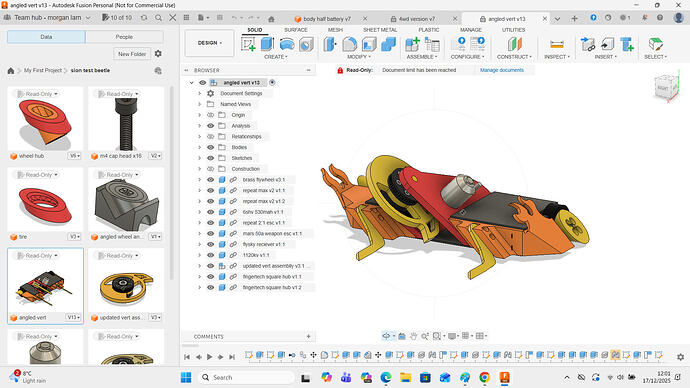Image resolution: width=690 pixels, height=388 pixels.
Task: Select the Press Pull tool
Action: 330,44
